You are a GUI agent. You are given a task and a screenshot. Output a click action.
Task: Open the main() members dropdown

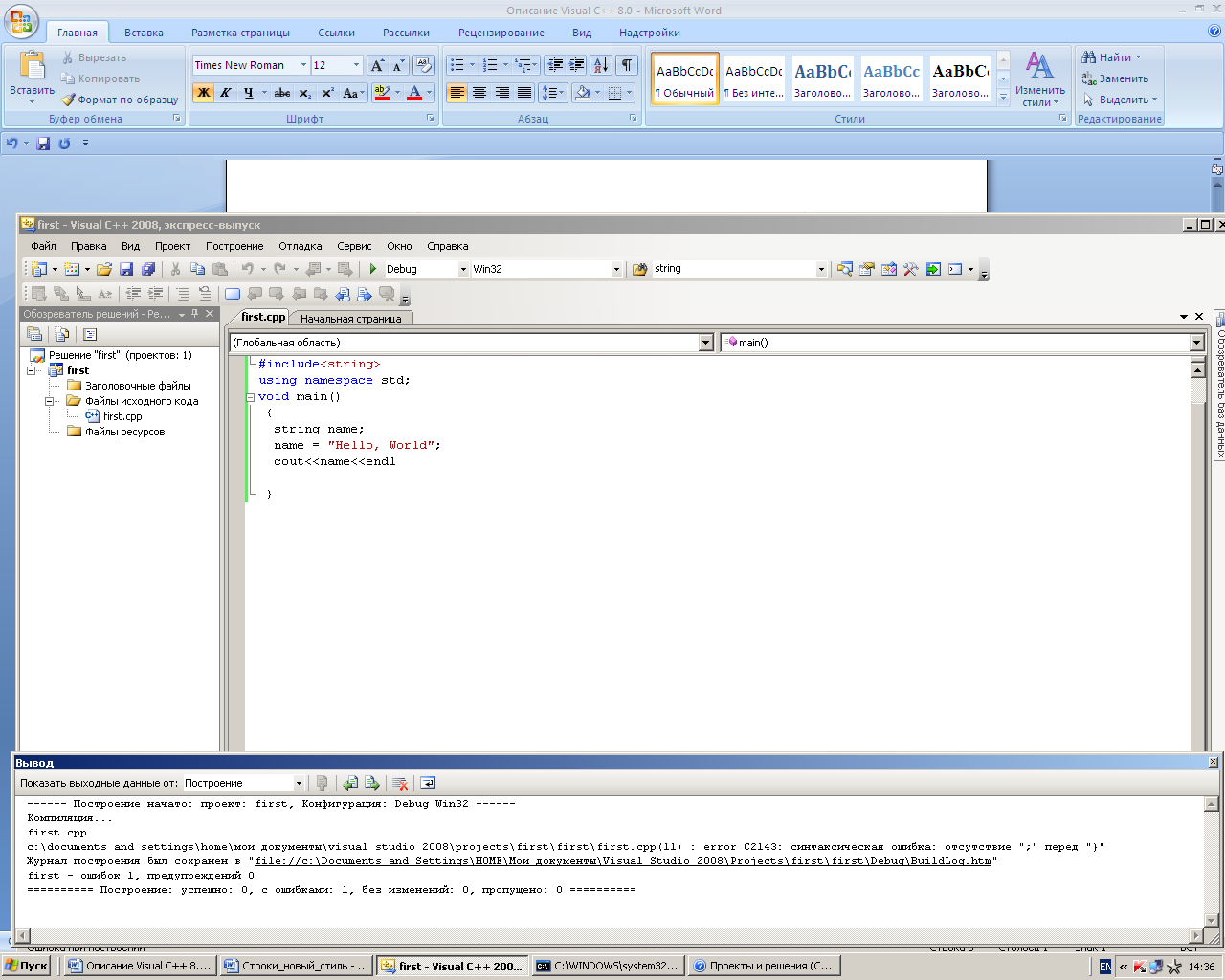[1196, 343]
